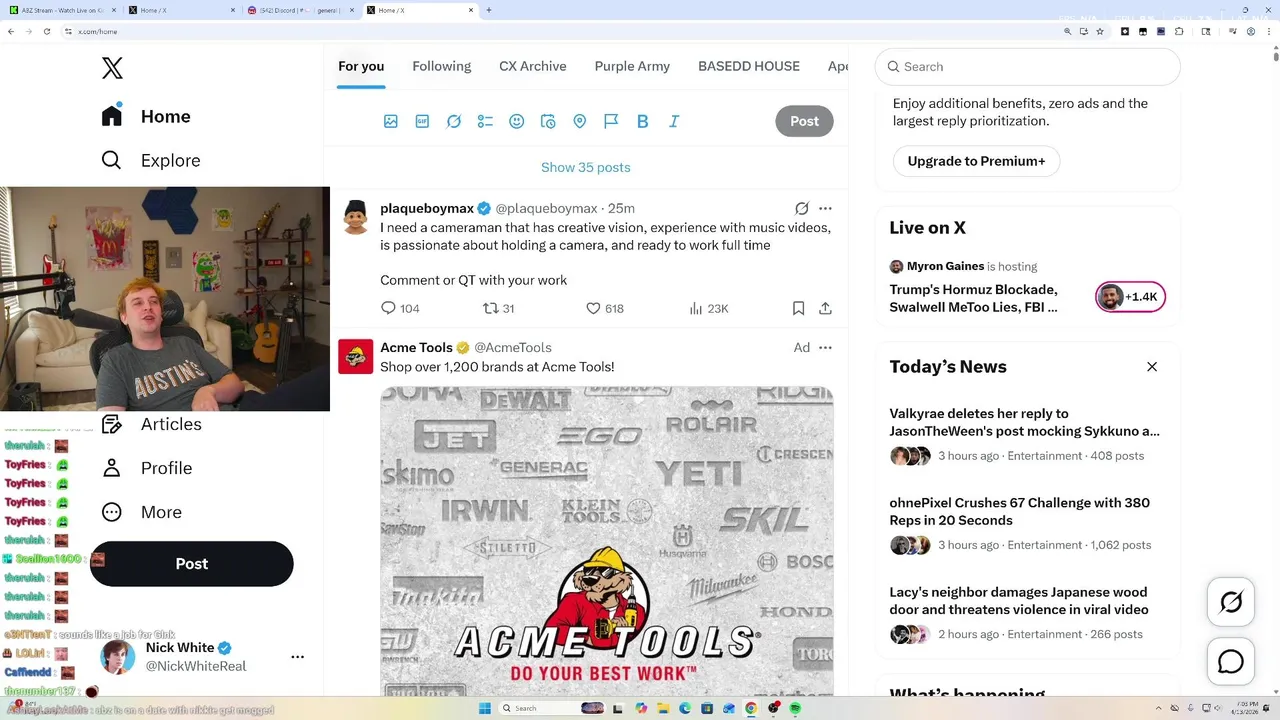
Task: Show 35 new posts
Action: tap(586, 167)
